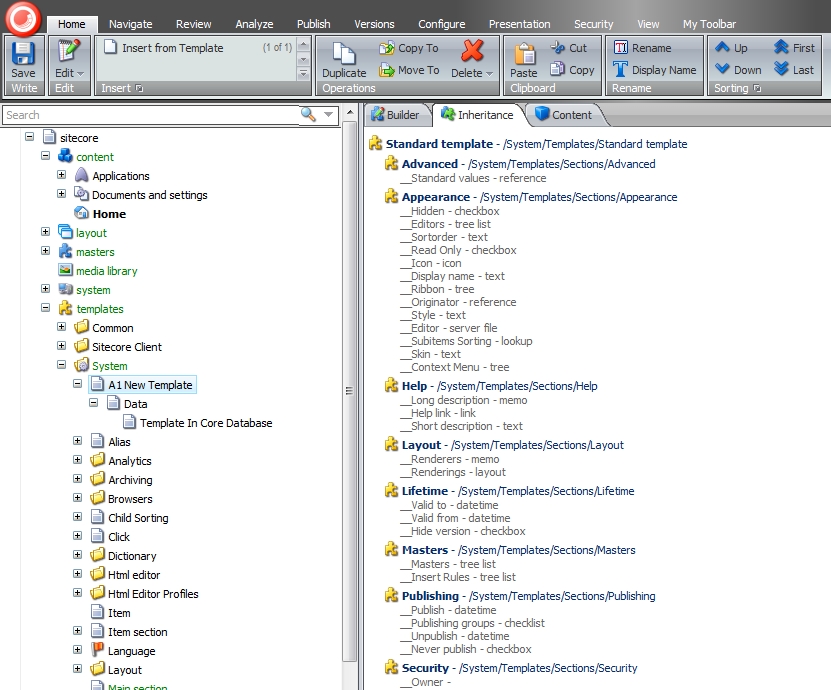Image resolution: width=831 pixels, height=690 pixels.
Task: Expand the Common templates folder node
Action: click(63, 327)
